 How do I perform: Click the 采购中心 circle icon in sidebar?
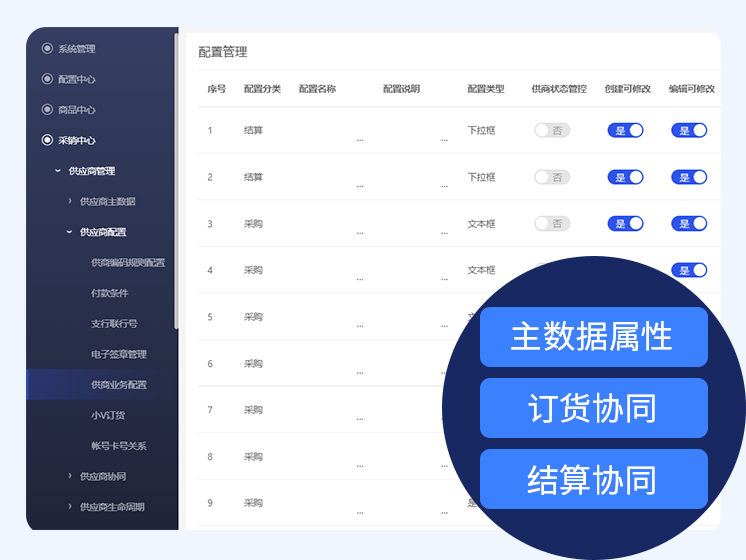47,141
